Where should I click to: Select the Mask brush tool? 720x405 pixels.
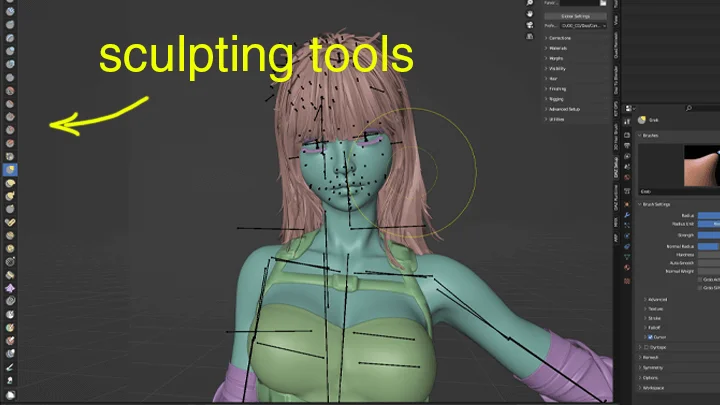click(10, 315)
